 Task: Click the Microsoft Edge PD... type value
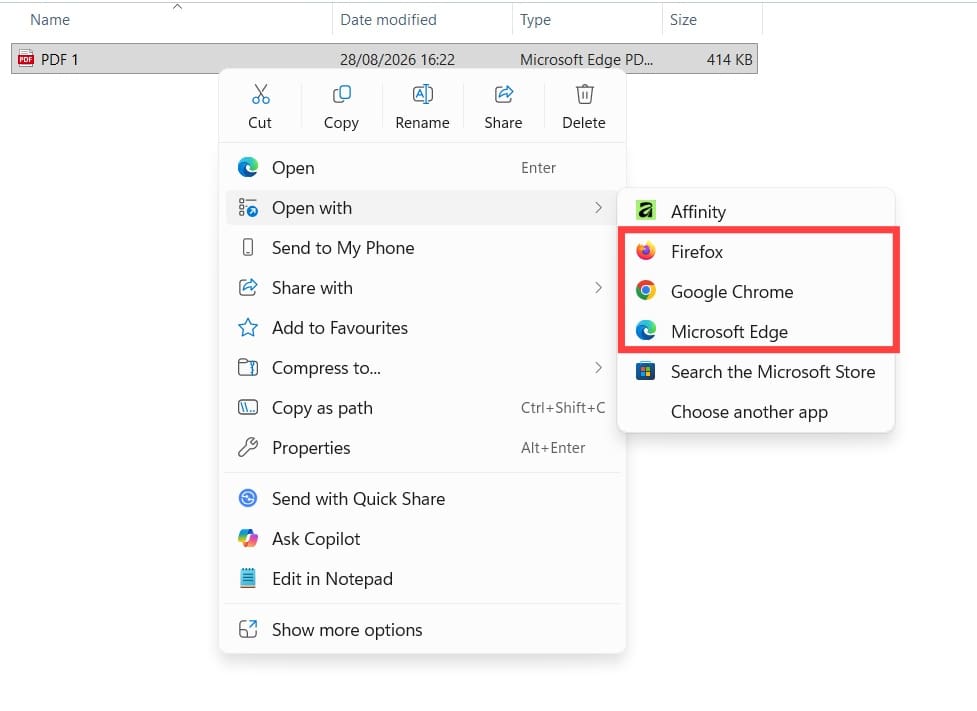586,59
